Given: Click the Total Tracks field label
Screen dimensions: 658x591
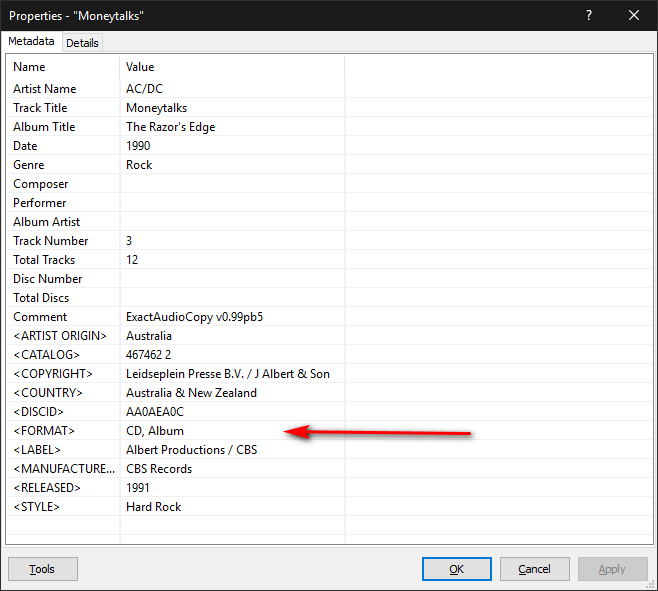Looking at the screenshot, I should [44, 260].
